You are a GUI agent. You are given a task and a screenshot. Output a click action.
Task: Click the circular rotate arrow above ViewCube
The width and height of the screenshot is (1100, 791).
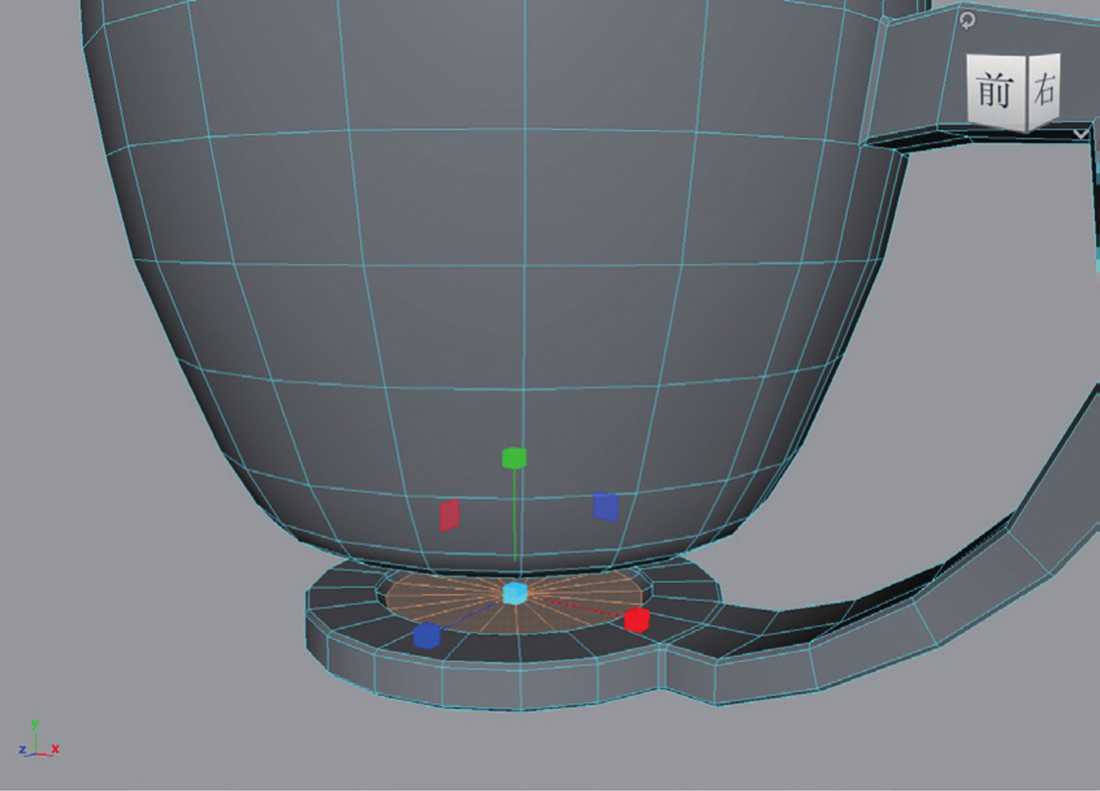(x=967, y=19)
